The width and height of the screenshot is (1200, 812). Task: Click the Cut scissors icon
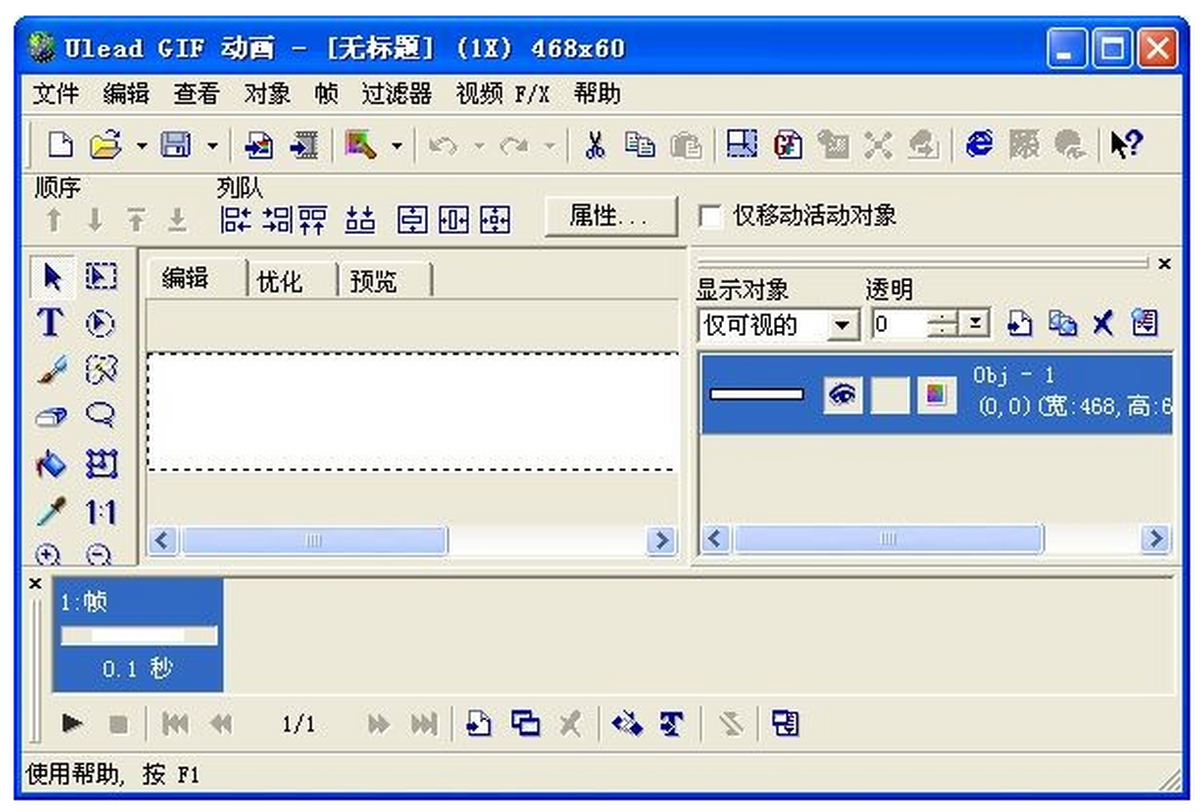click(595, 146)
